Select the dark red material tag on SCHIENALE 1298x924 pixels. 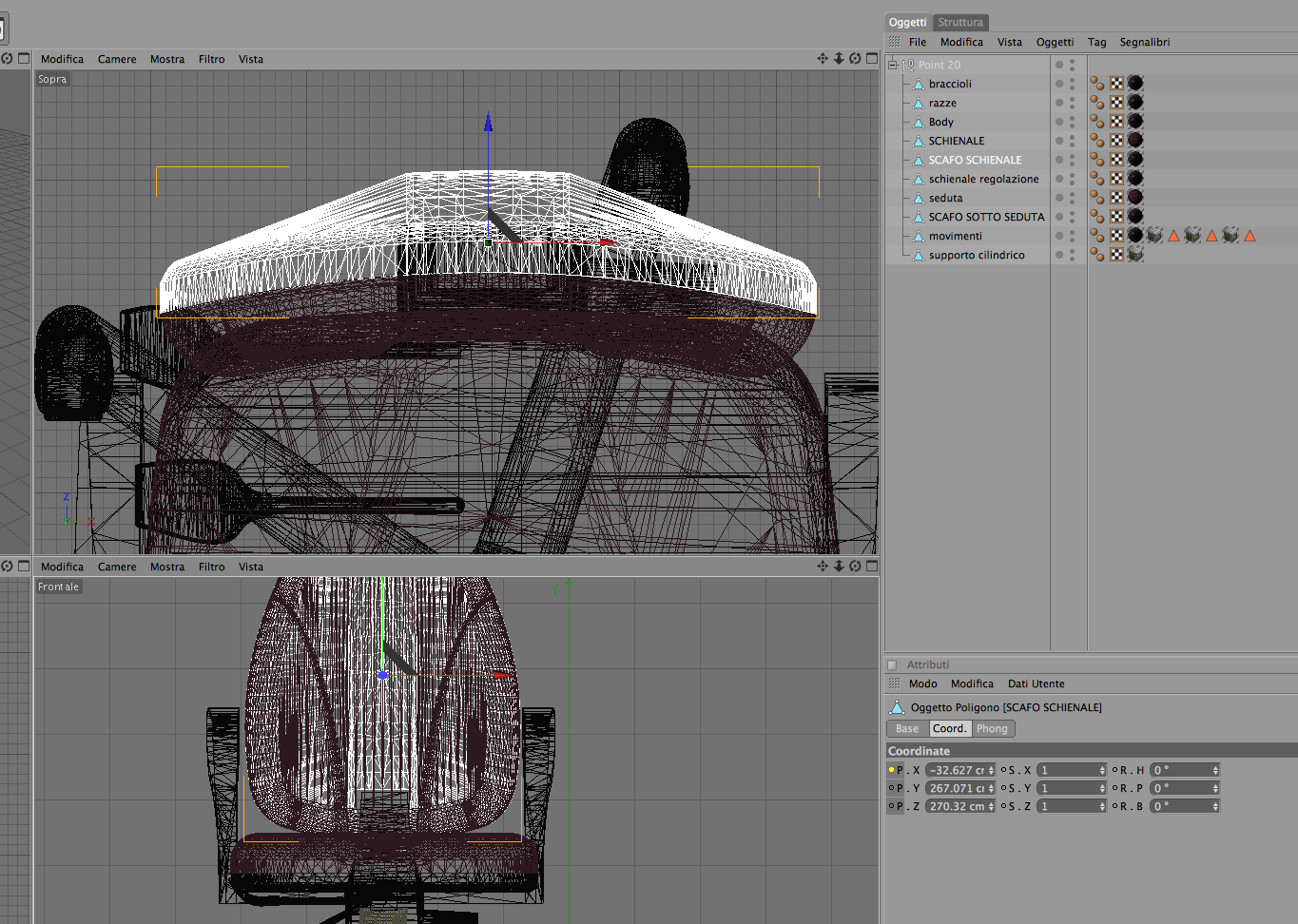pos(1135,141)
